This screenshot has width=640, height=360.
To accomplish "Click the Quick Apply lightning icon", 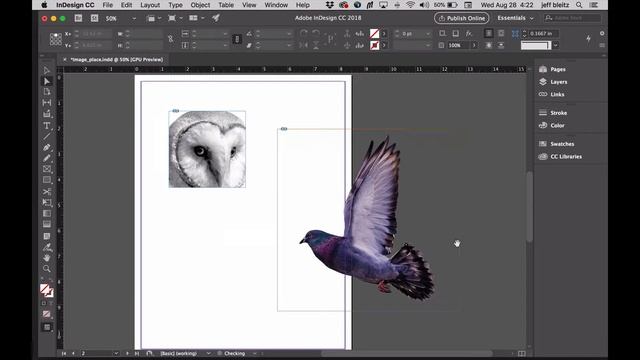I will pos(588,38).
